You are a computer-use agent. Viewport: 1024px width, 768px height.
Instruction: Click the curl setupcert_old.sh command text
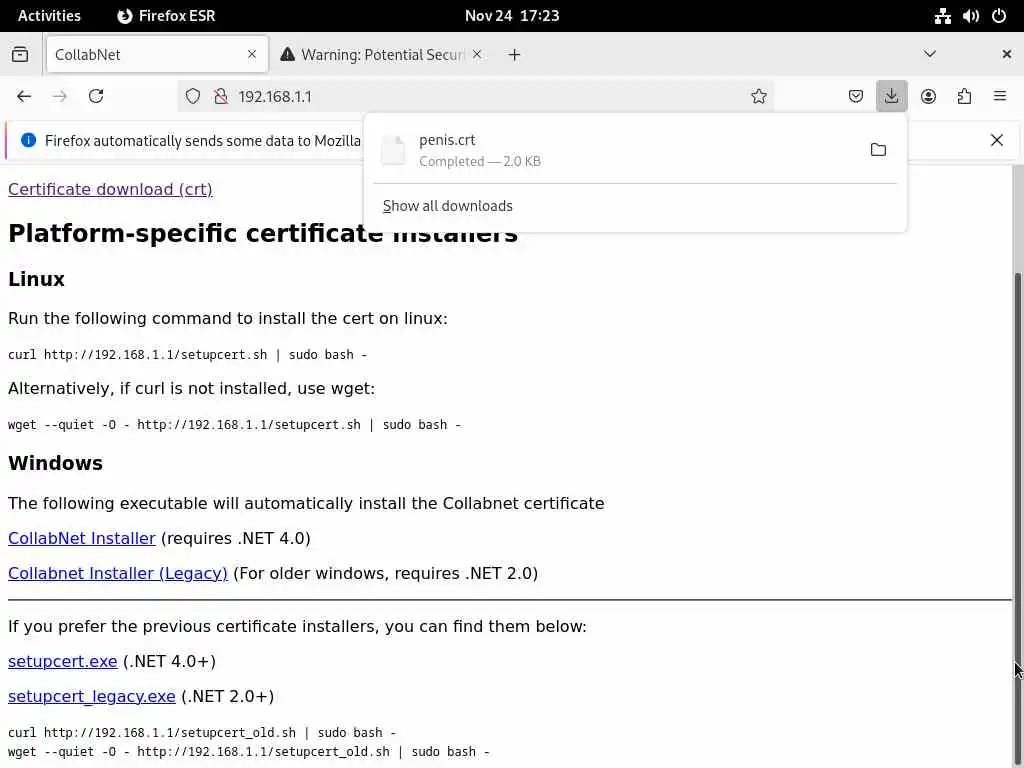click(x=202, y=733)
